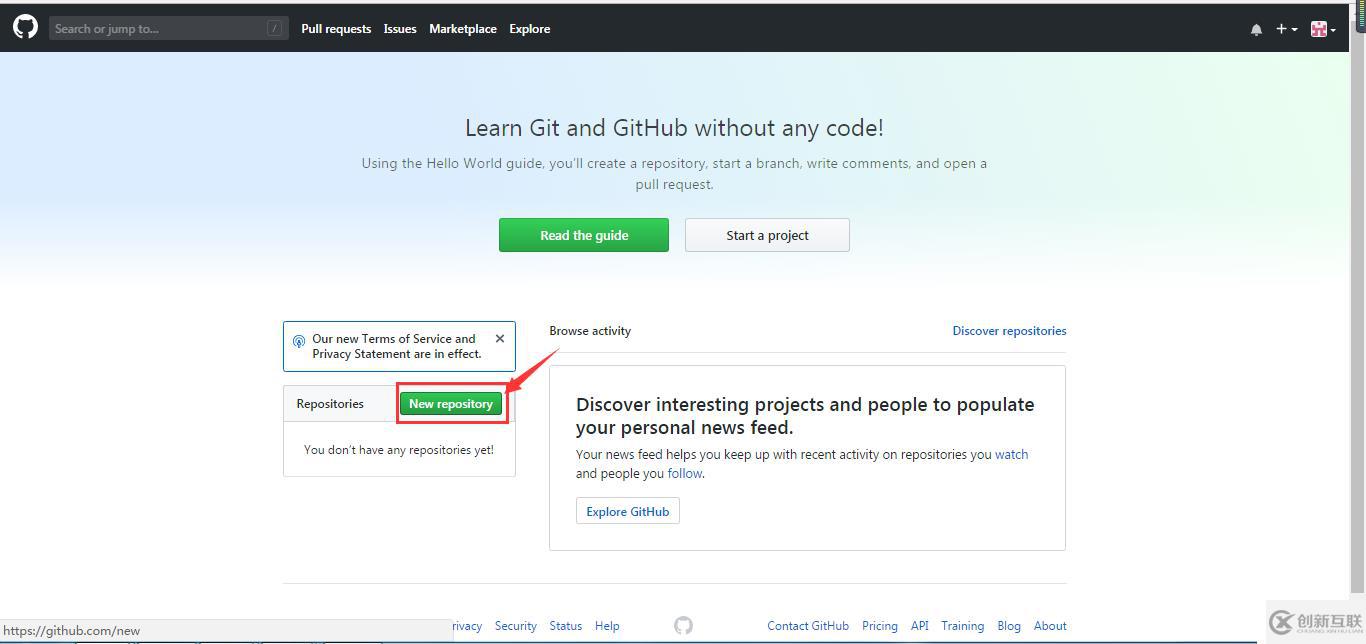Open the footer GitHub logo mark
1366x644 pixels.
(683, 625)
